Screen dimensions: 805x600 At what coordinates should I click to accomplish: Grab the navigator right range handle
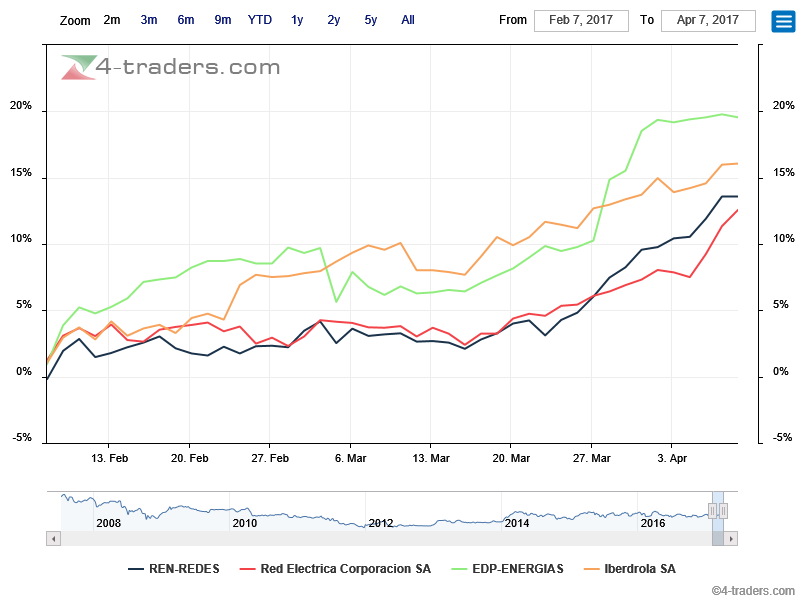(x=723, y=511)
